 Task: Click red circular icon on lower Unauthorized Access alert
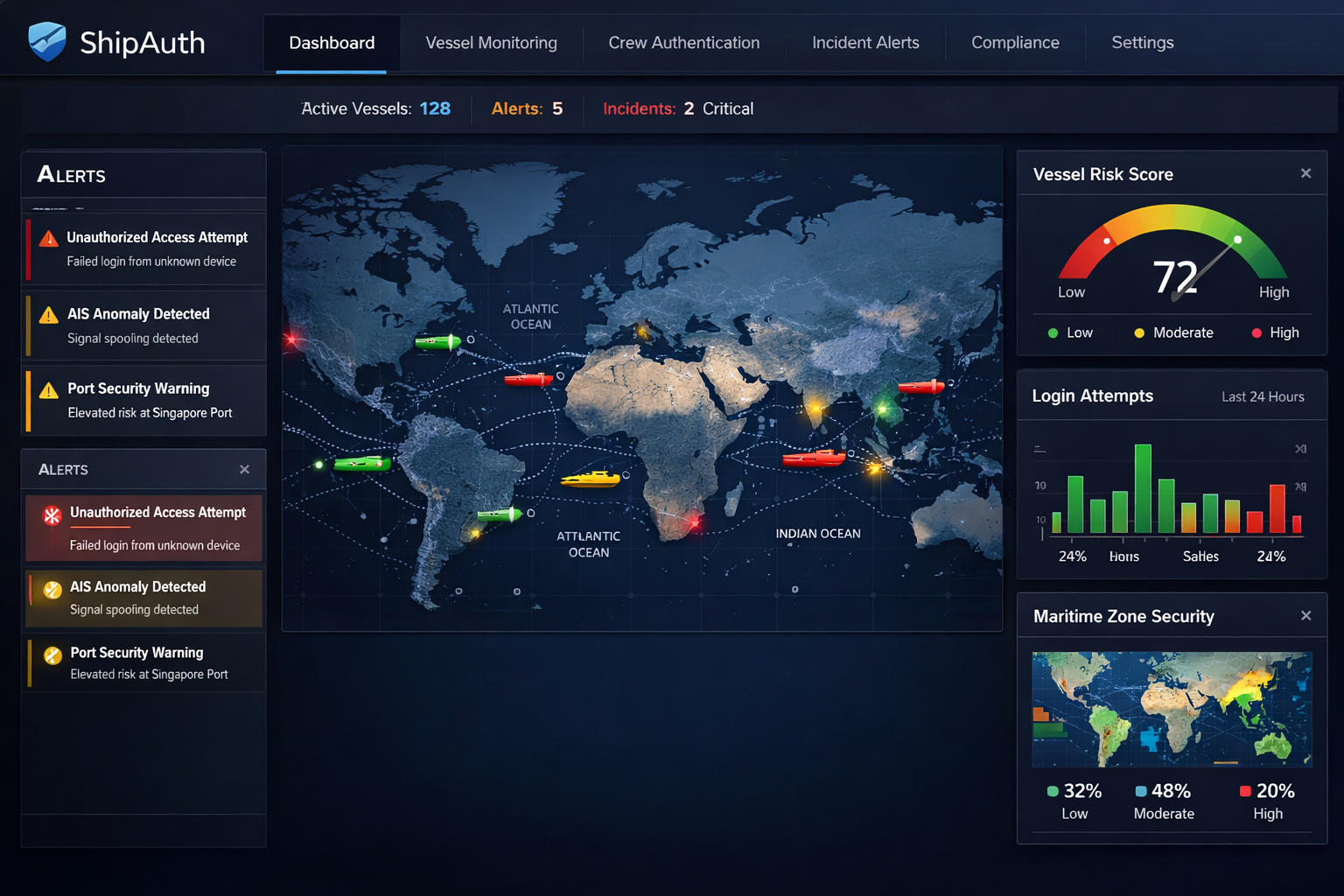pyautogui.click(x=52, y=515)
